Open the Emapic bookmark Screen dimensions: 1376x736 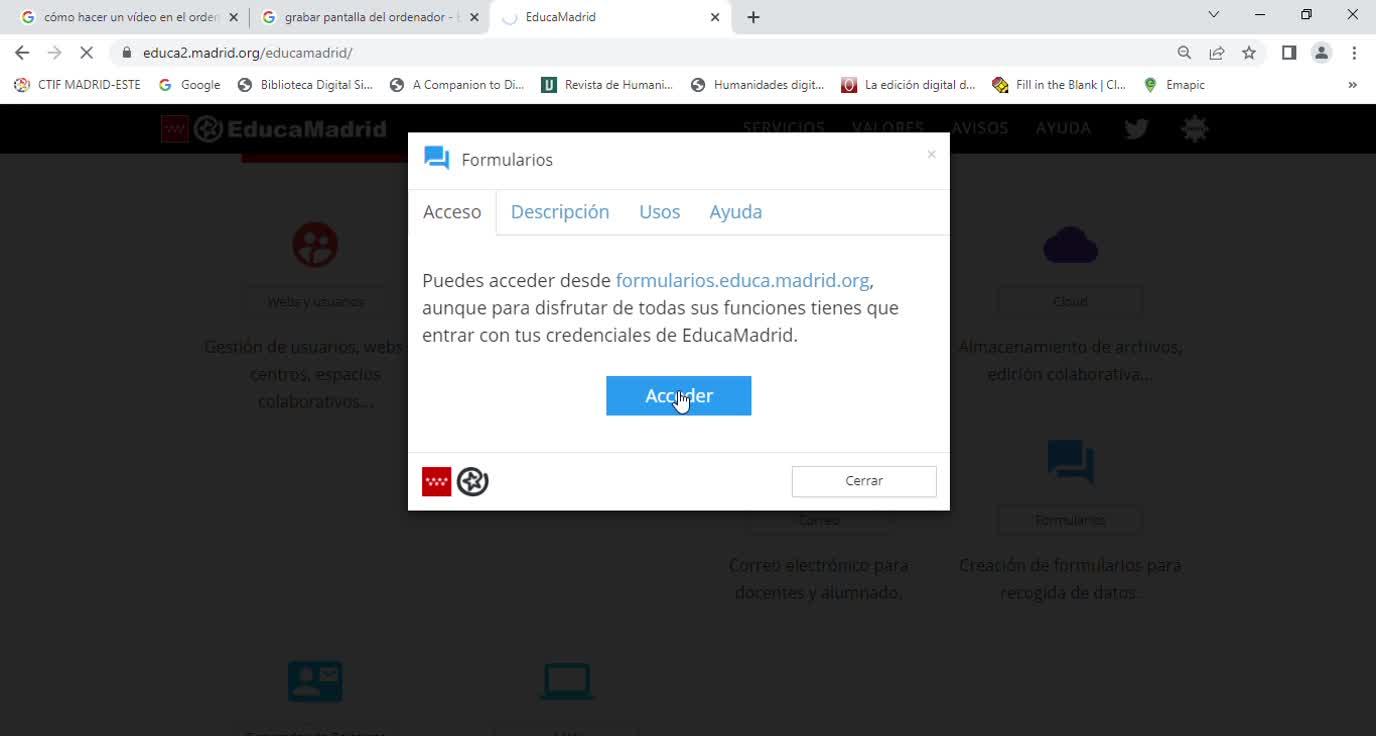(x=1174, y=85)
